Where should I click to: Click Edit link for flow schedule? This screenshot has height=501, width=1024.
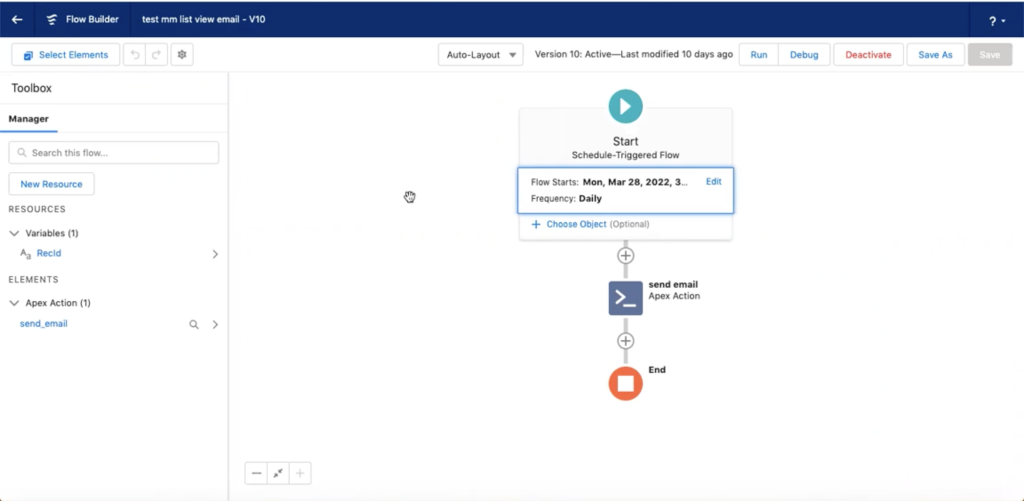713,182
